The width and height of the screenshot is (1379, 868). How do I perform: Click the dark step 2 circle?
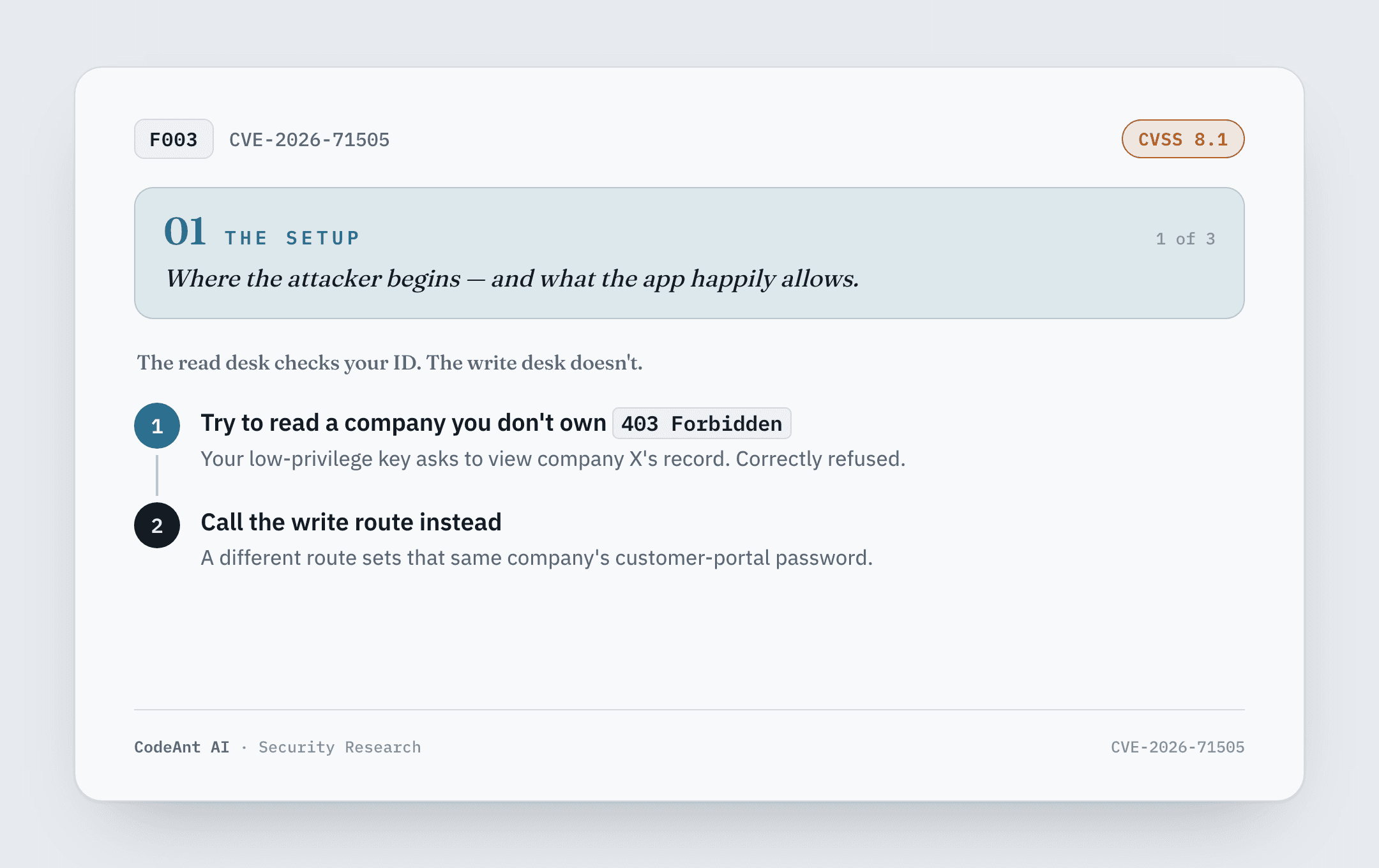point(157,525)
